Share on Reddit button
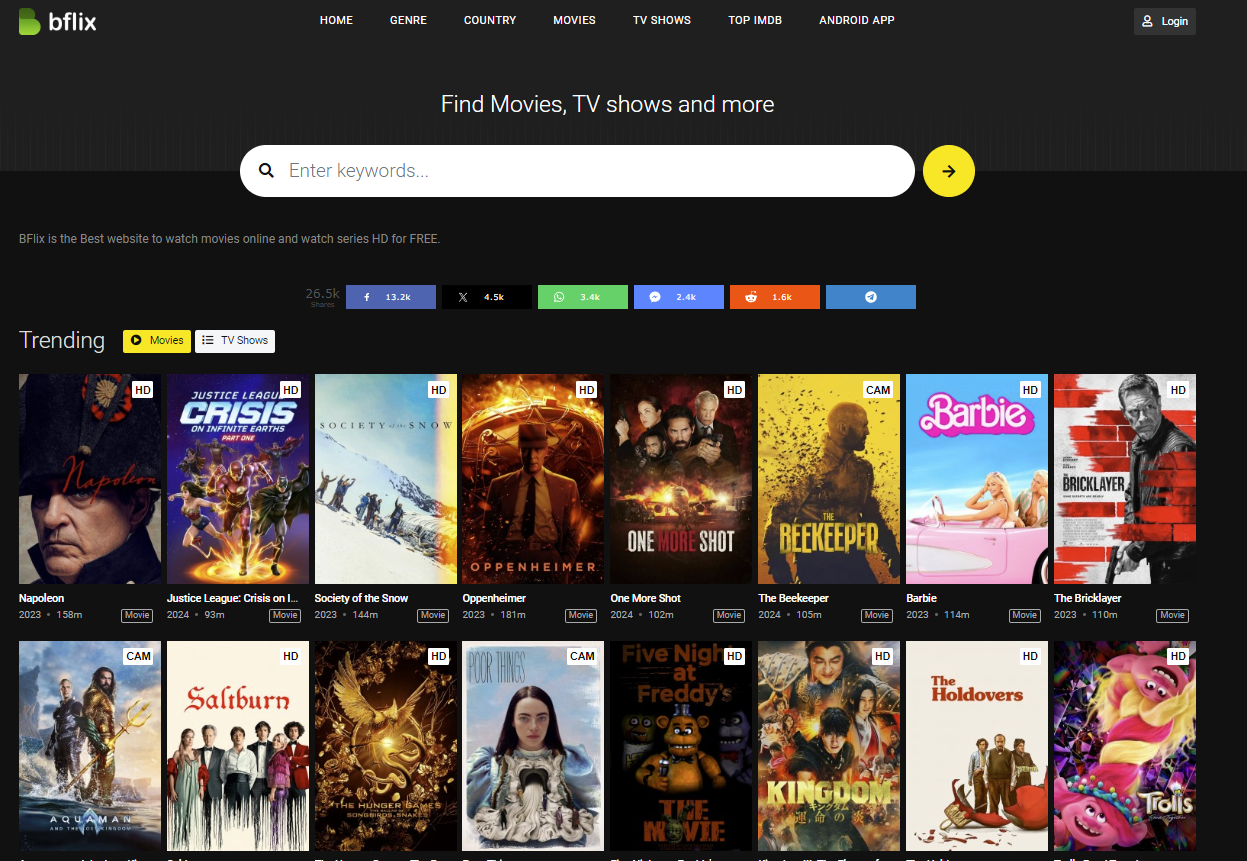The image size is (1247, 861). coord(775,297)
